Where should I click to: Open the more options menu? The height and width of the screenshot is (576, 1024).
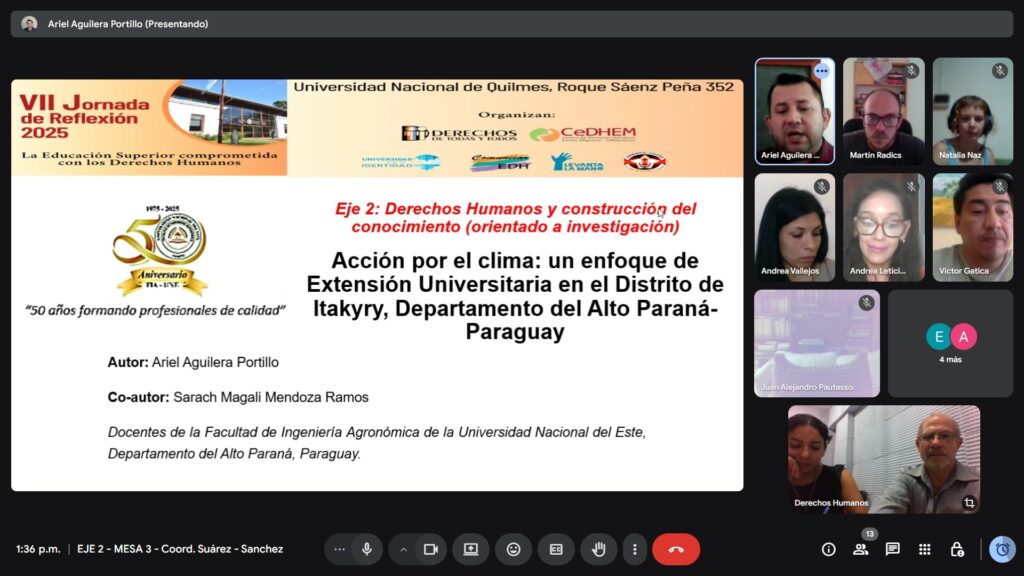tap(634, 549)
